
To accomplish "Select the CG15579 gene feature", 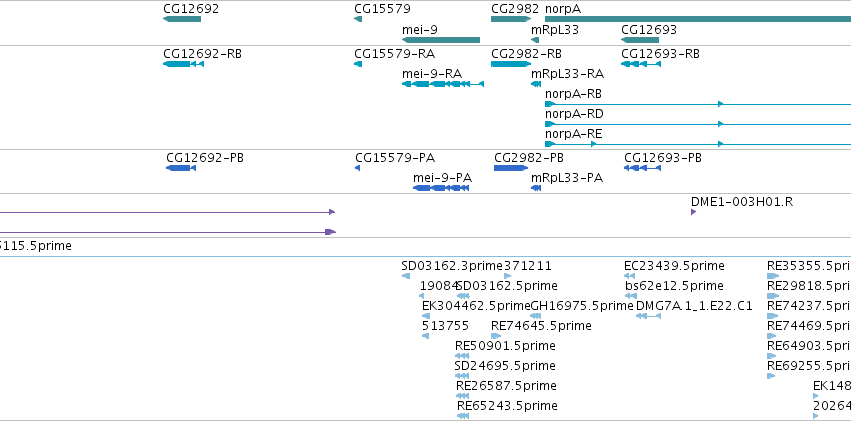I will click(x=358, y=19).
